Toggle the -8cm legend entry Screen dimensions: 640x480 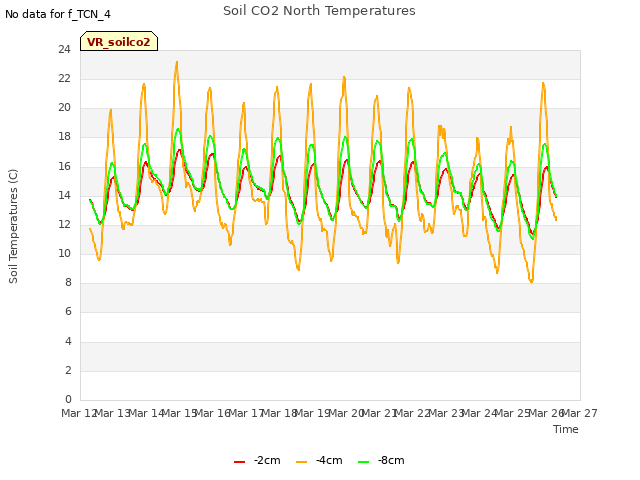click(381, 460)
